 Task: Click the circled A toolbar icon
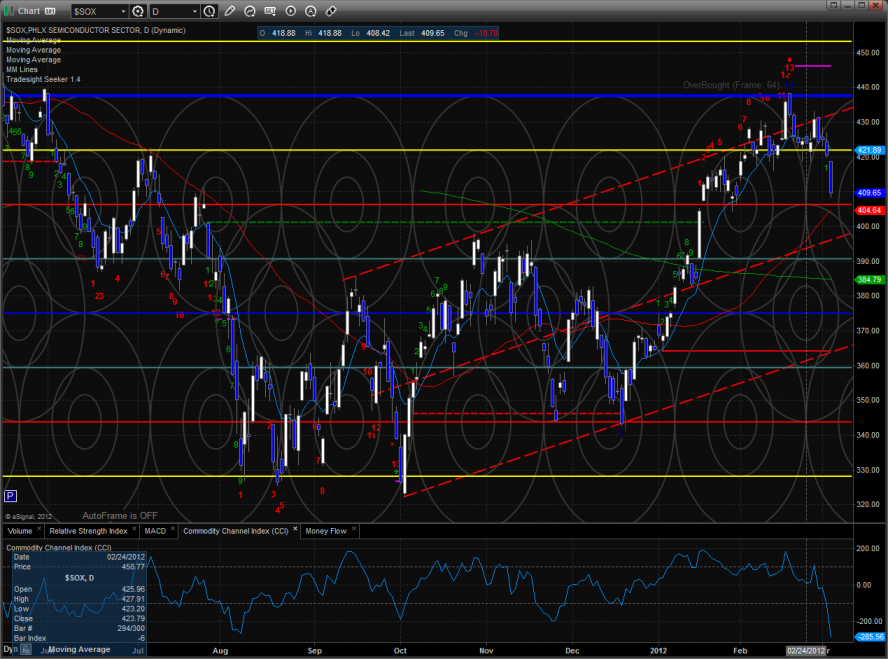coord(311,12)
